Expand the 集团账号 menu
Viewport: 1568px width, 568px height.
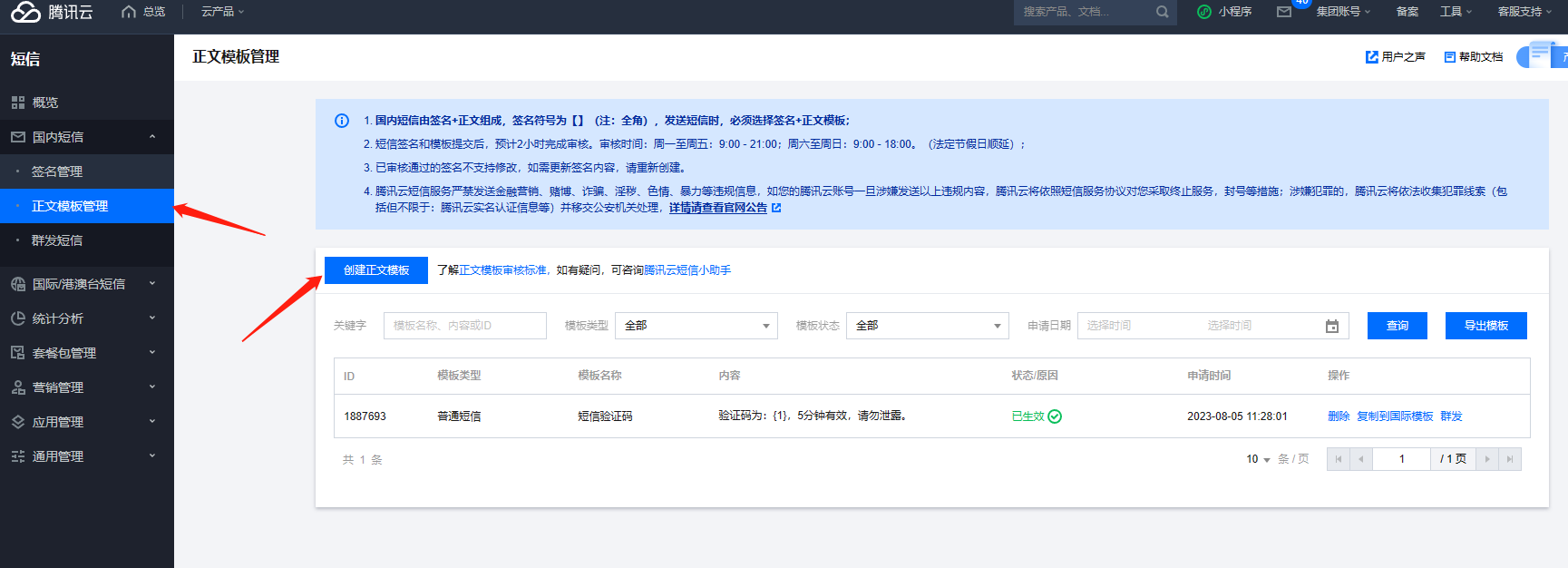pyautogui.click(x=1344, y=12)
